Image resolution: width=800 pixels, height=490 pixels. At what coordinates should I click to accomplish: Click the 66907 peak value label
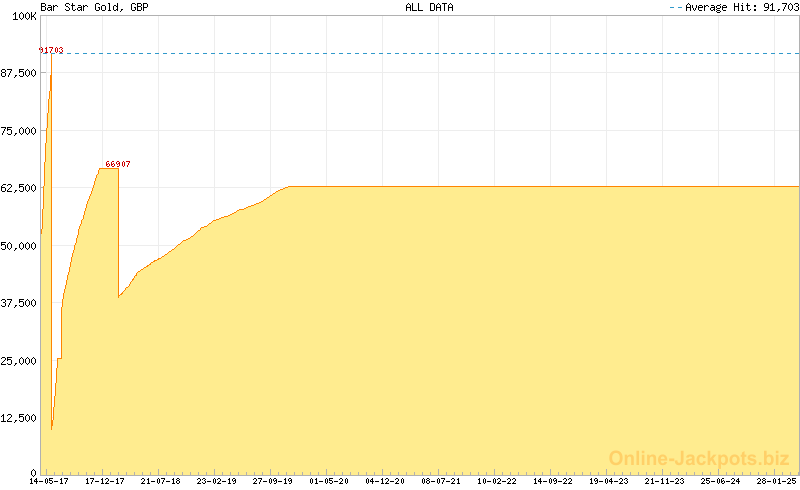pyautogui.click(x=118, y=164)
